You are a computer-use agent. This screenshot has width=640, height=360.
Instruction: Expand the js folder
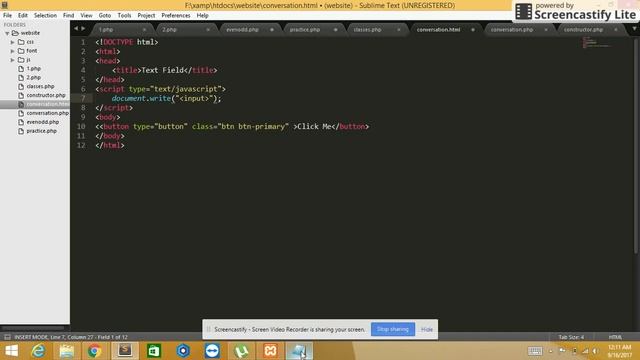tap(12, 60)
